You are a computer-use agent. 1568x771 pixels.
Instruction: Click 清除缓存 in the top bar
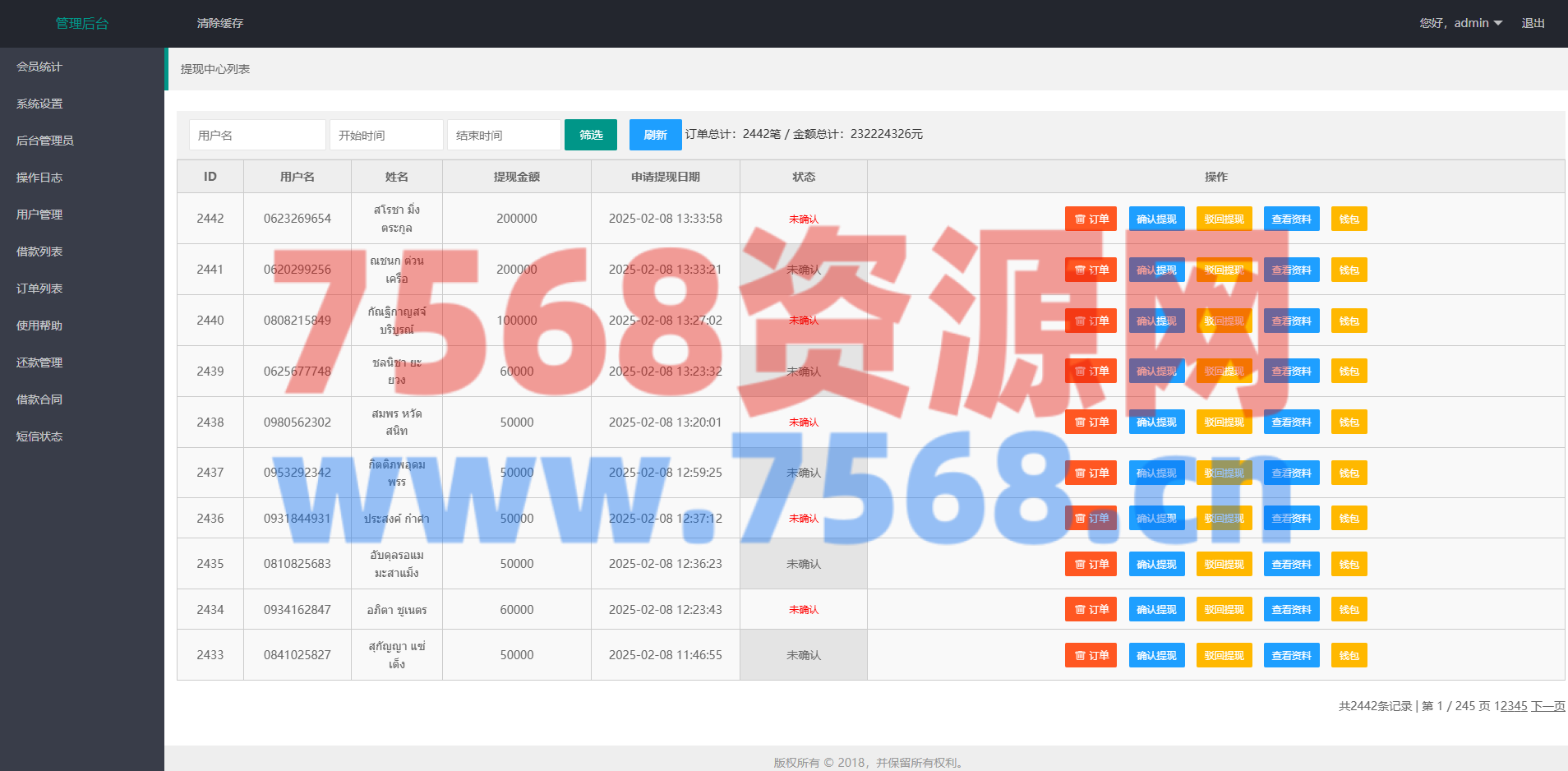pyautogui.click(x=220, y=23)
